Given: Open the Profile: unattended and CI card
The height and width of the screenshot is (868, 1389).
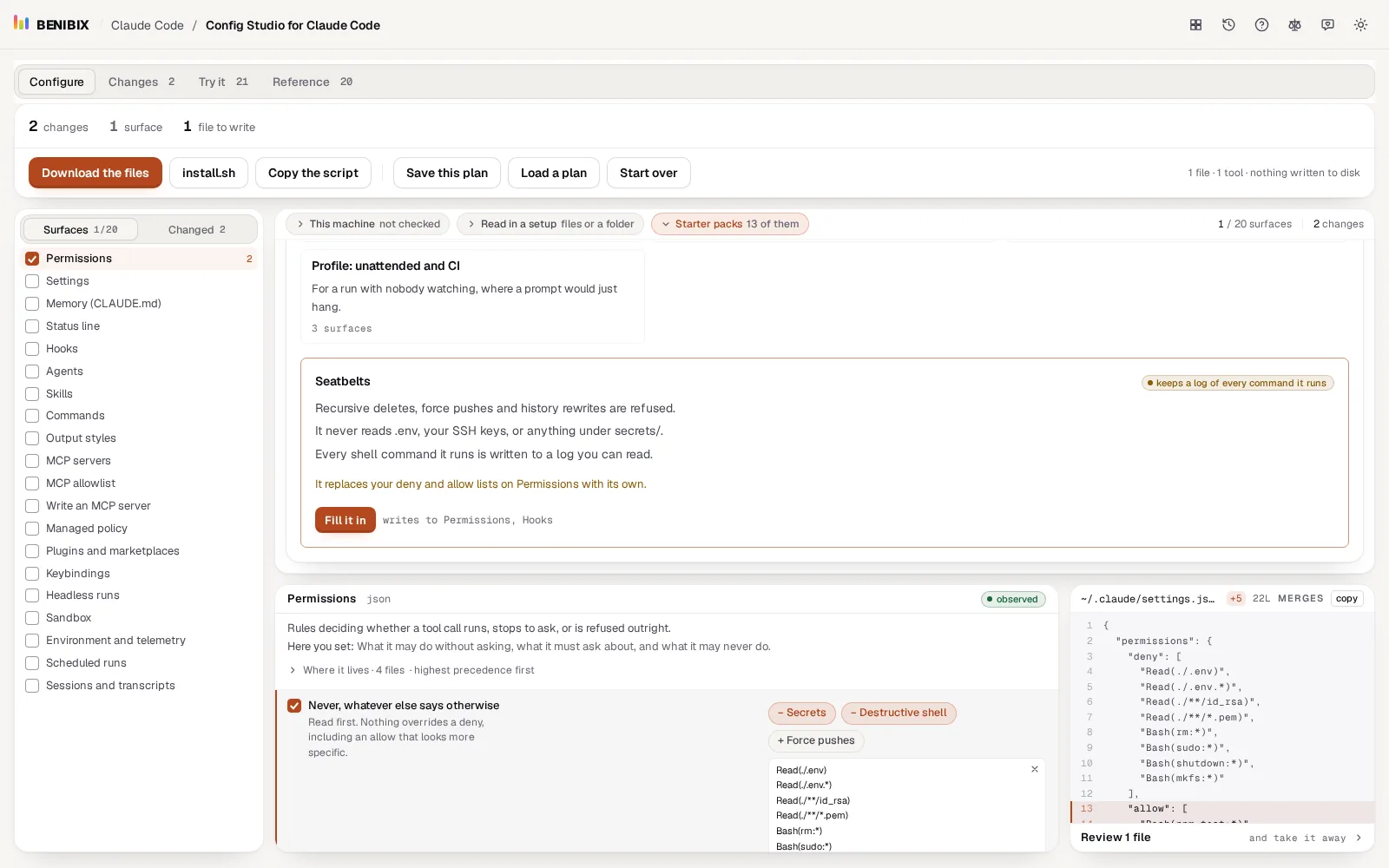Looking at the screenshot, I should 472,296.
